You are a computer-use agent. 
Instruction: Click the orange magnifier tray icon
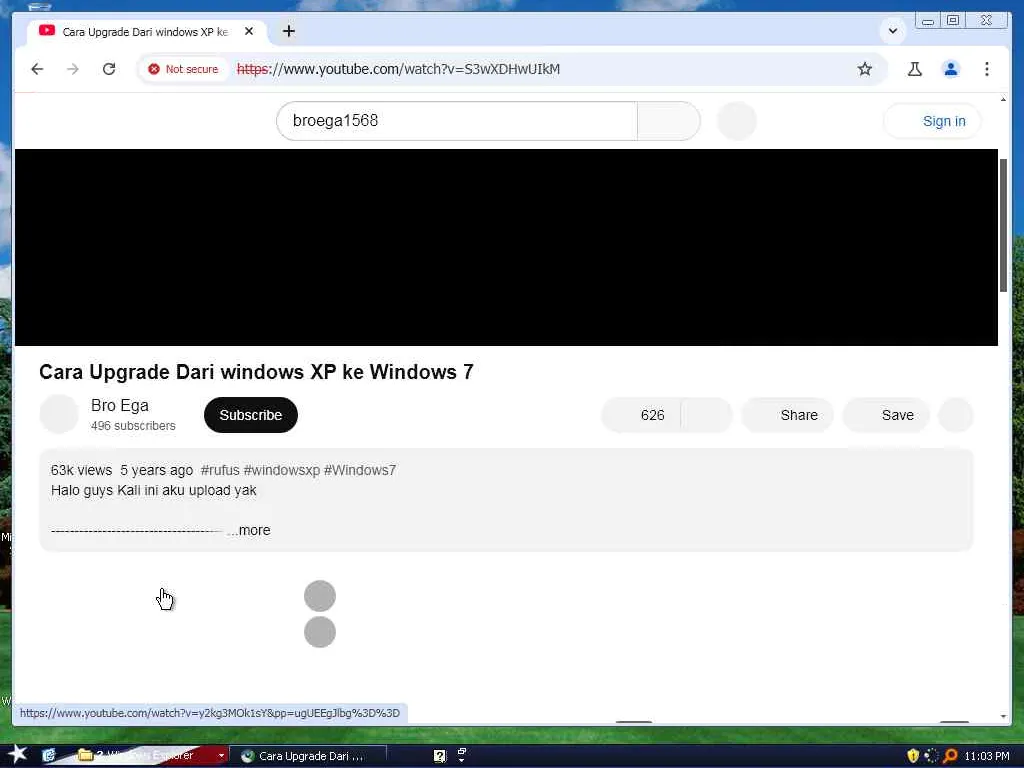950,756
